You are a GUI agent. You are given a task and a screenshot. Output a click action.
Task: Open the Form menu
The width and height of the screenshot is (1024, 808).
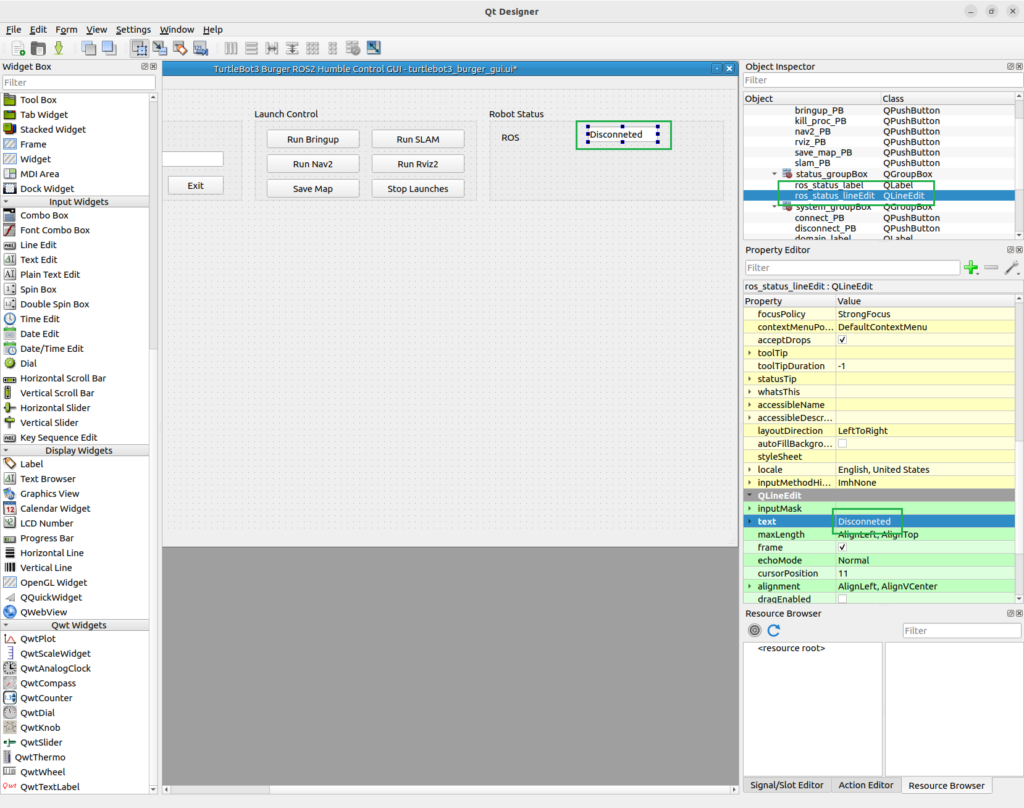(66, 29)
